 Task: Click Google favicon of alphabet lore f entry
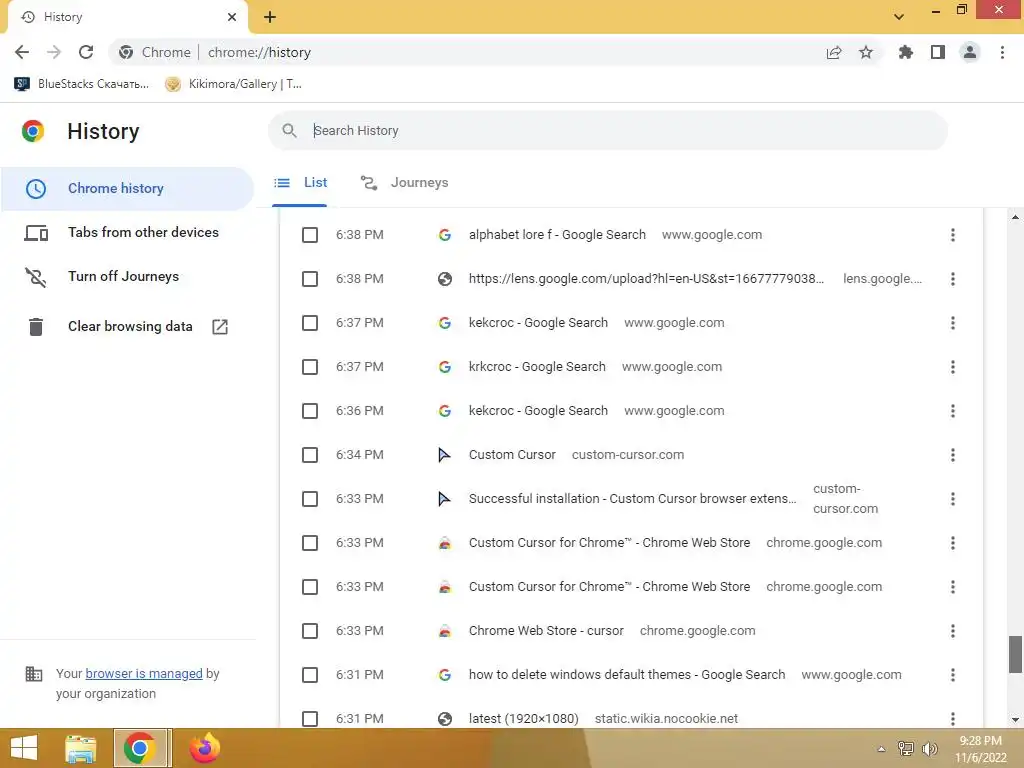tap(445, 235)
